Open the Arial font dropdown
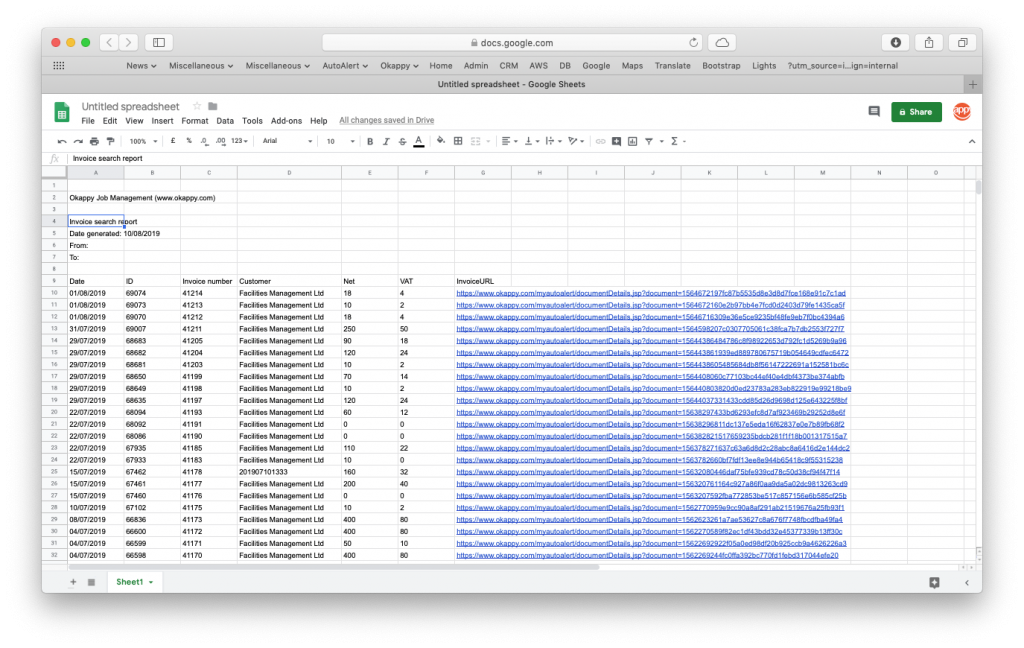Image resolution: width=1024 pixels, height=648 pixels. point(287,141)
